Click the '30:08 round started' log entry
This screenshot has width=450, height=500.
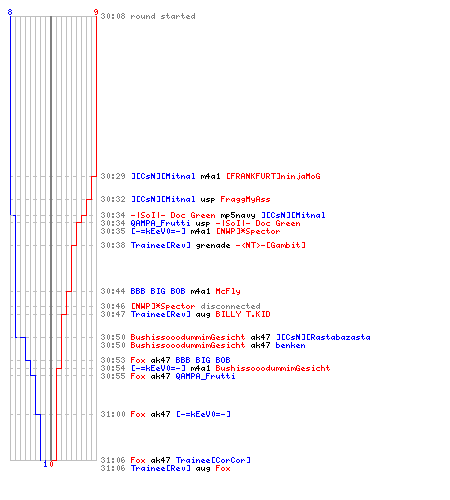click(x=148, y=16)
